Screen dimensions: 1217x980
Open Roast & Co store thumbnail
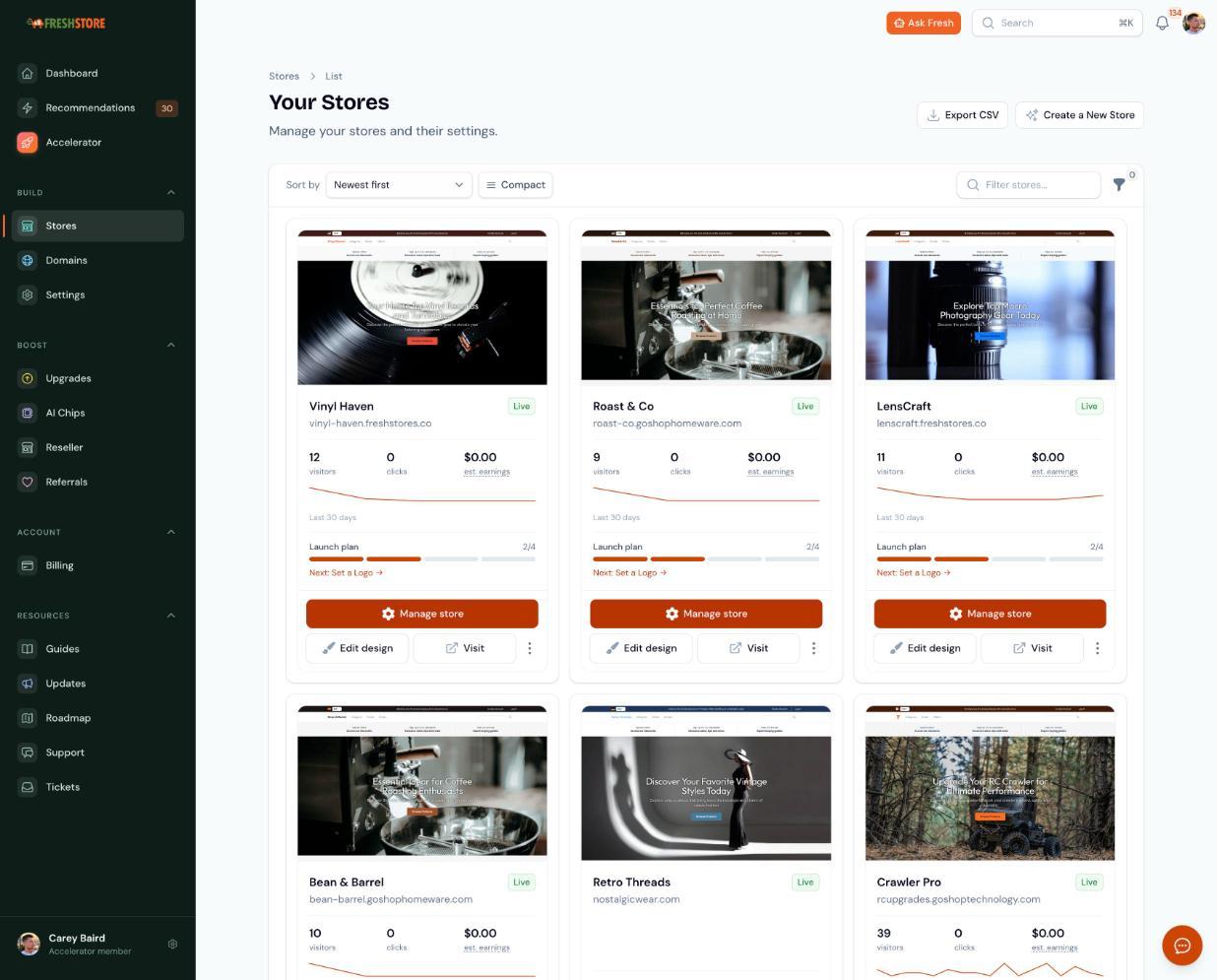(x=706, y=305)
